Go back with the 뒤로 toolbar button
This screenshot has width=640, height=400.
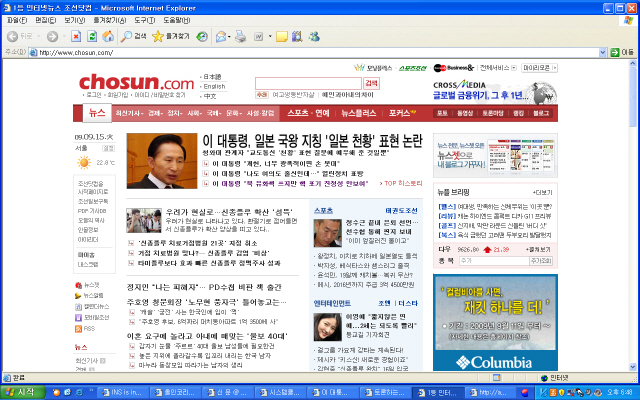(20, 37)
